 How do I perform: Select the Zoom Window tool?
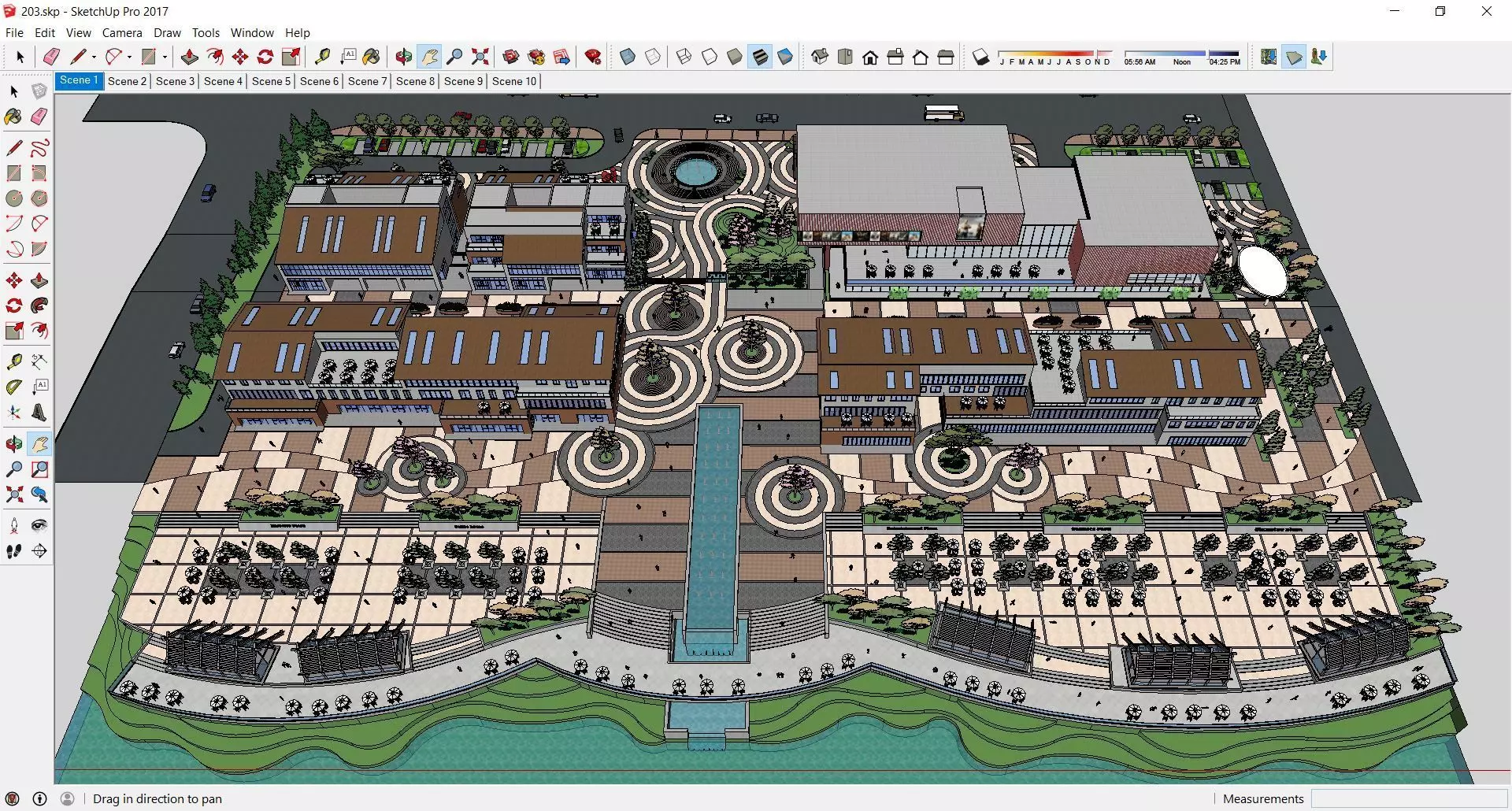[39, 469]
